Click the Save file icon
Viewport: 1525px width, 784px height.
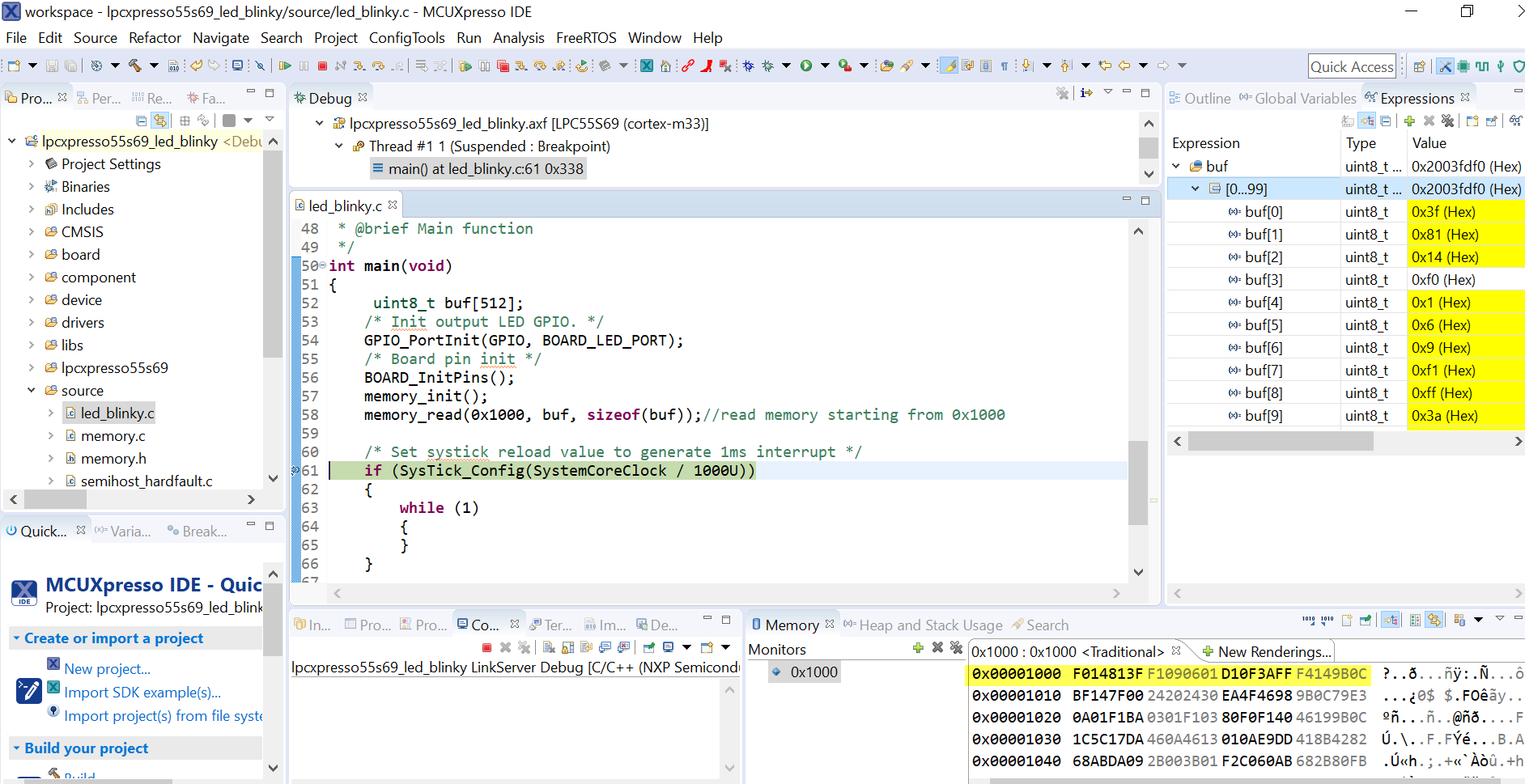[x=51, y=65]
